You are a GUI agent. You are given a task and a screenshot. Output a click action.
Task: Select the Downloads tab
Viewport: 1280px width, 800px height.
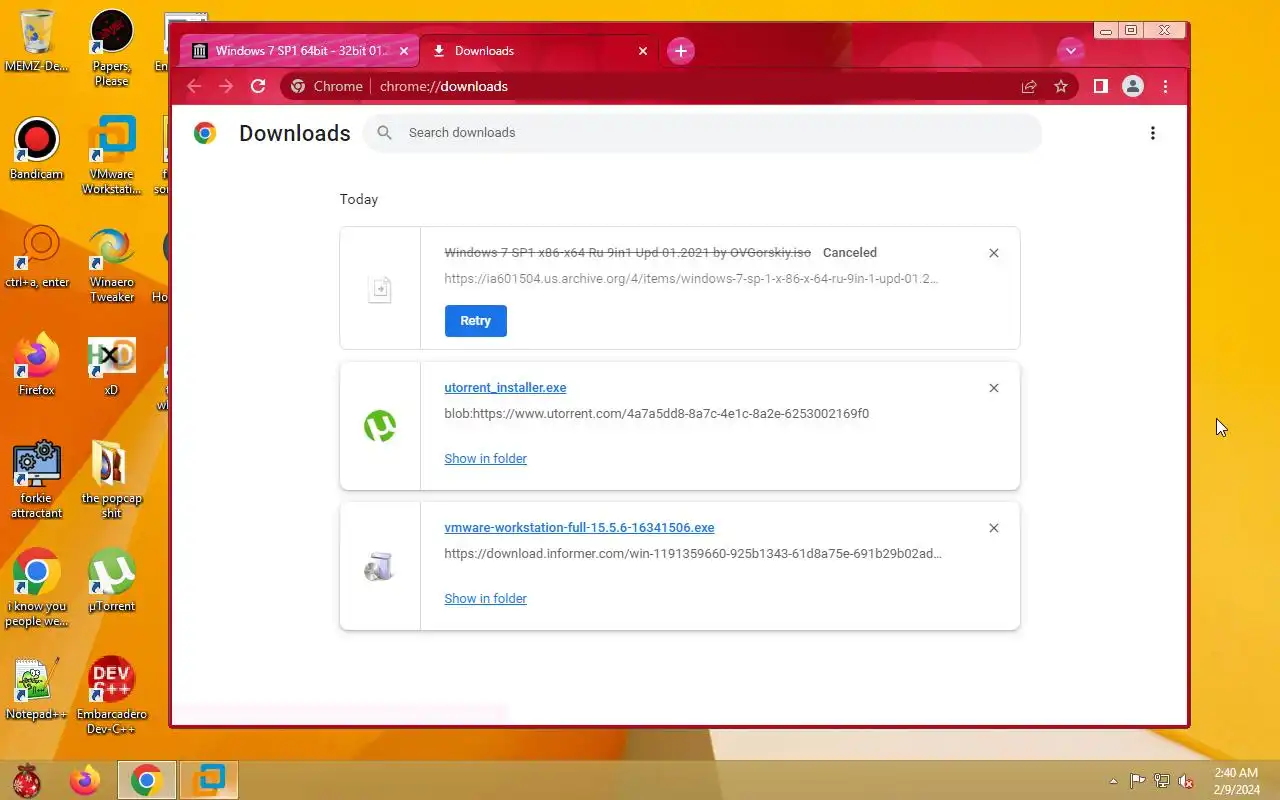tap(539, 51)
